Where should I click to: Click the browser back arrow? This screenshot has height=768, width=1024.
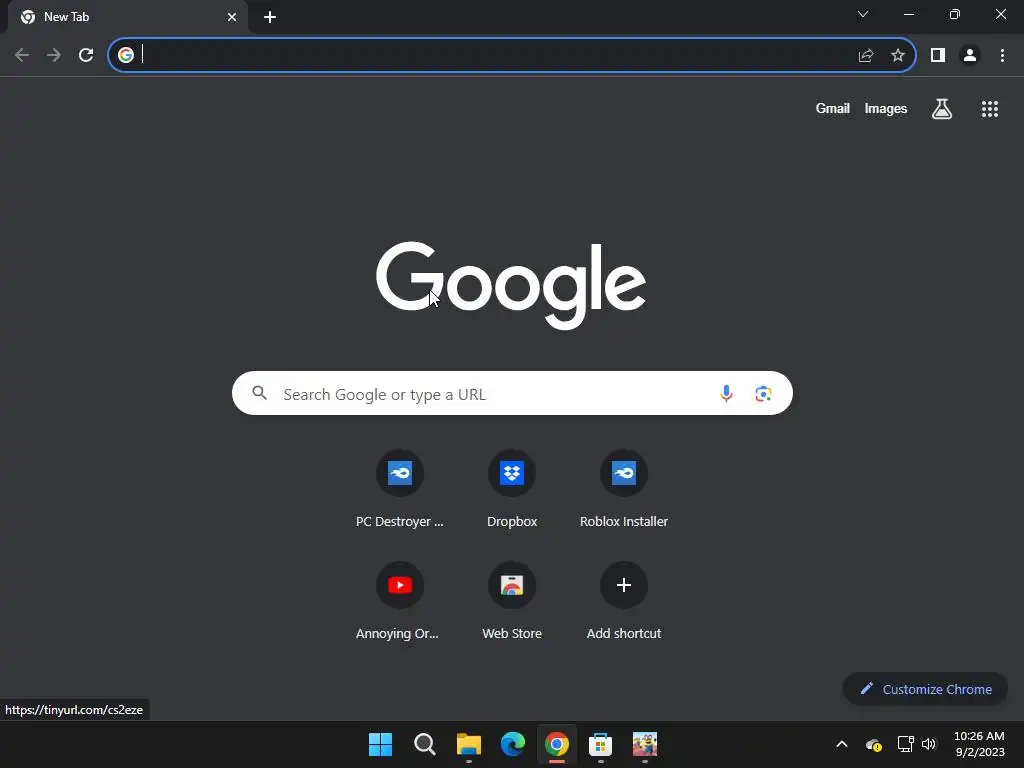coord(22,55)
